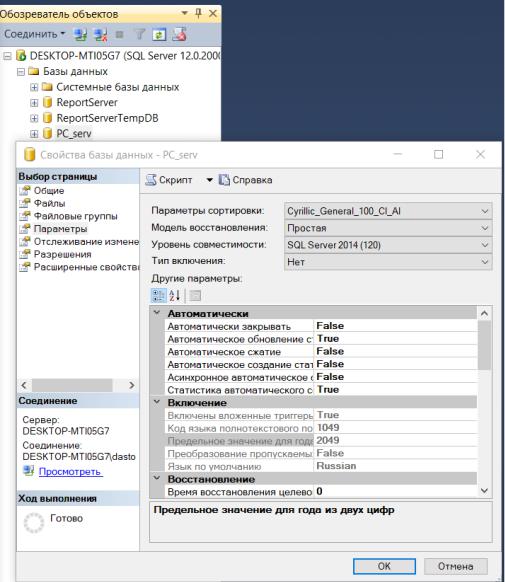Click the connection properties icon beside Просмотреть
The image size is (505, 582).
coord(29,471)
